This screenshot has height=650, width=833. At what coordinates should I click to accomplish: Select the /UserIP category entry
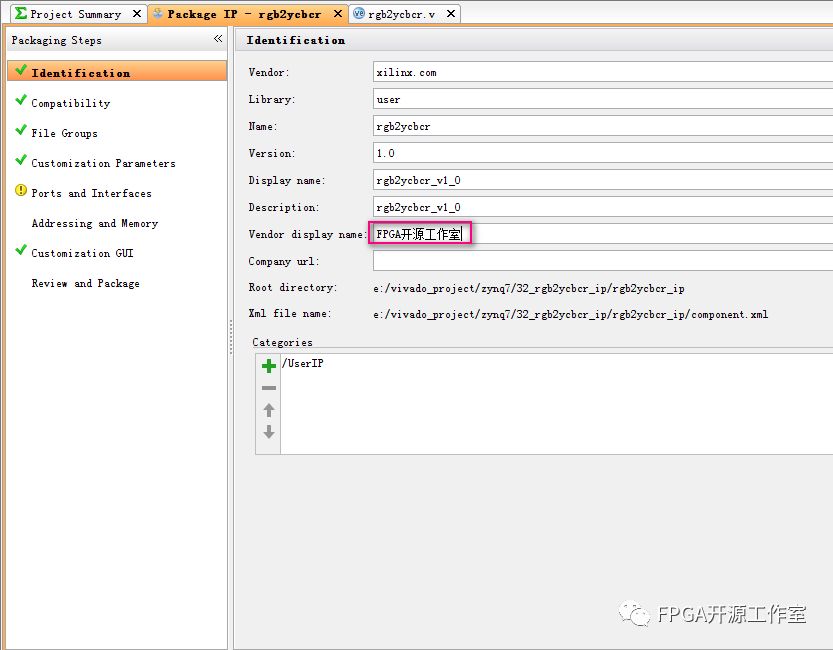303,364
